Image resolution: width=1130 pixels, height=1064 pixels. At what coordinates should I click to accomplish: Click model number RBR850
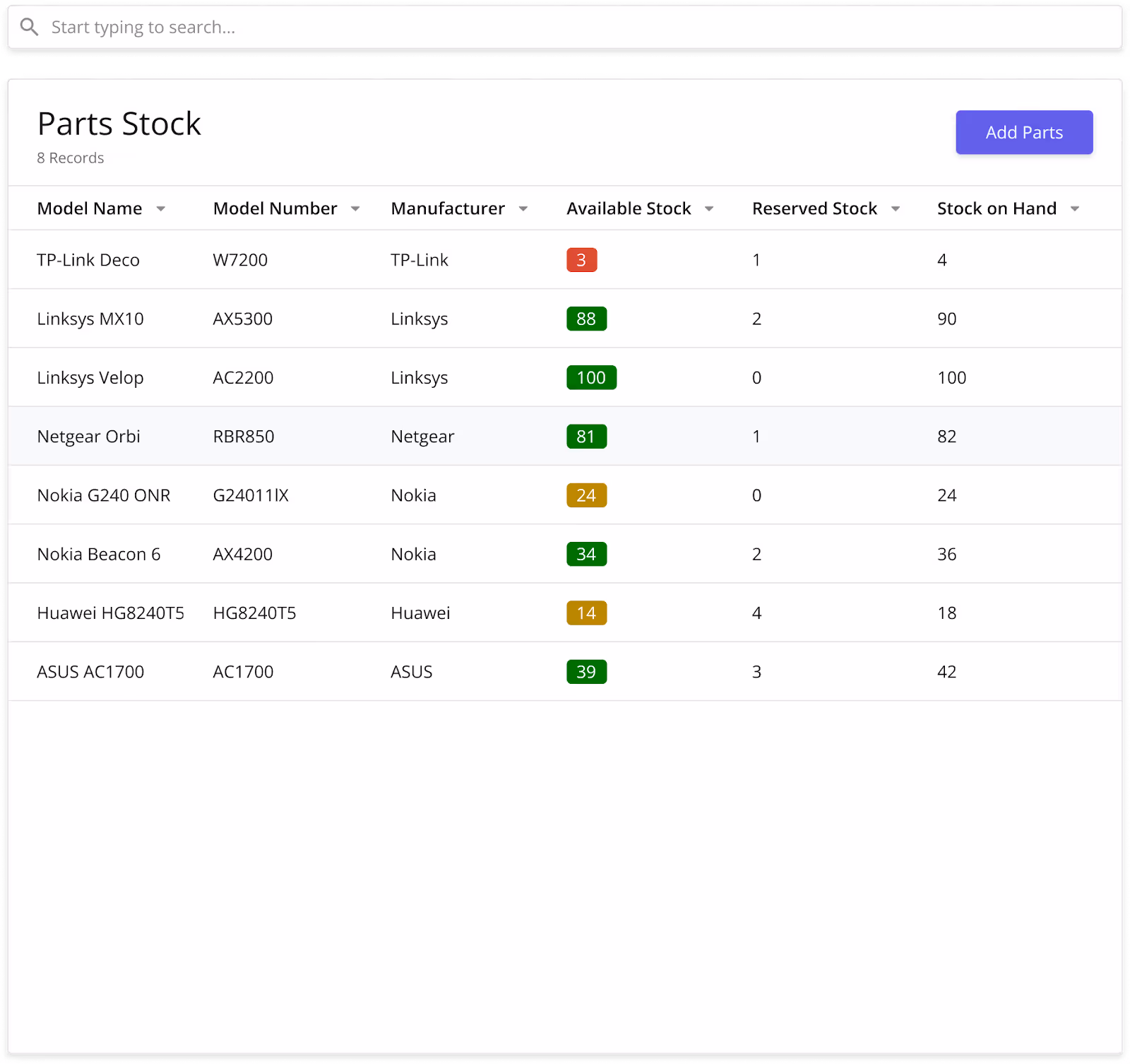(244, 437)
